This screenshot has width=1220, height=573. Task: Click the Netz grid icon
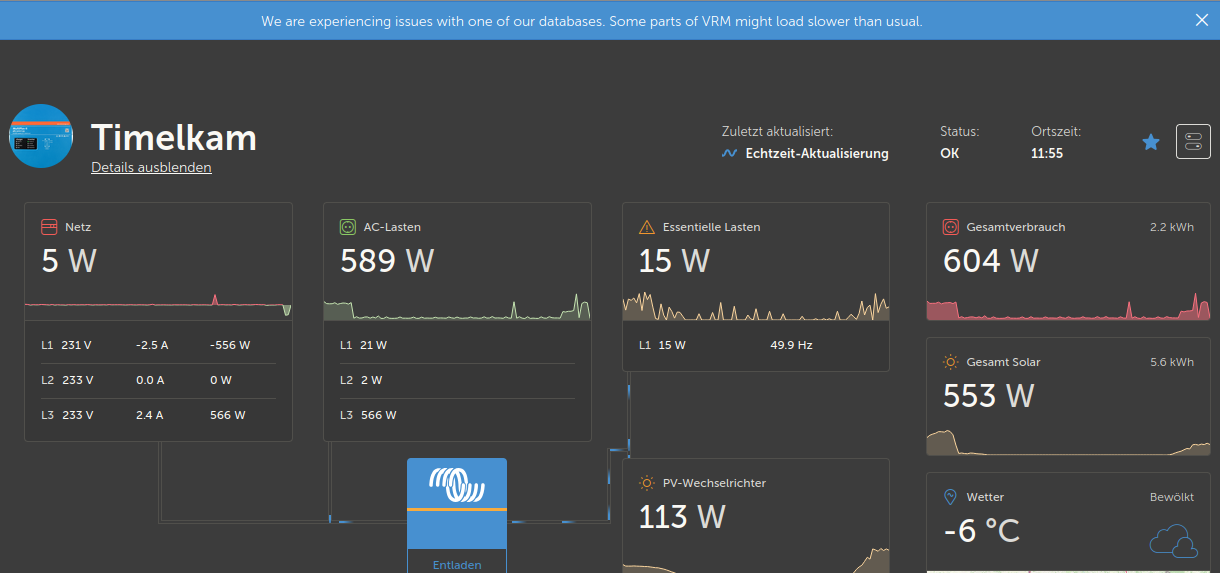click(49, 227)
